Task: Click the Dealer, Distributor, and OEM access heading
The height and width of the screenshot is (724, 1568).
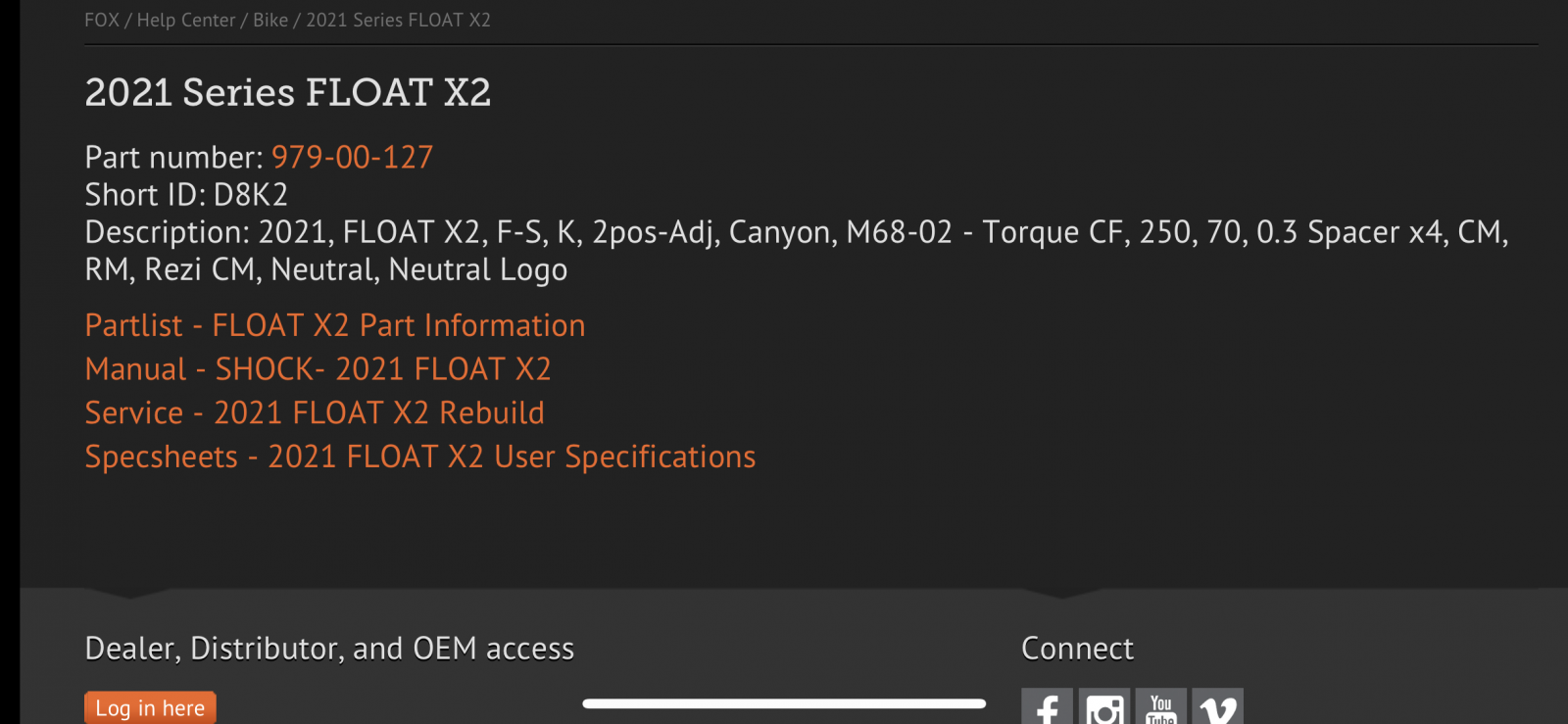Action: [329, 649]
